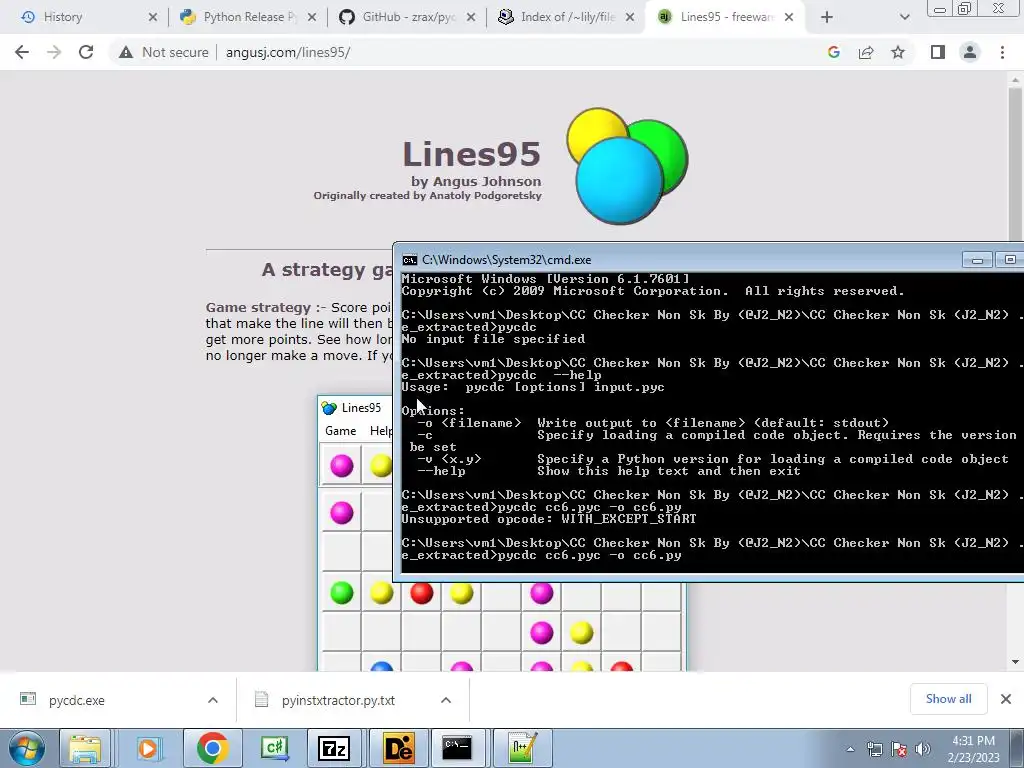
Task: Click Chrome icon in taskbar
Action: click(212, 748)
